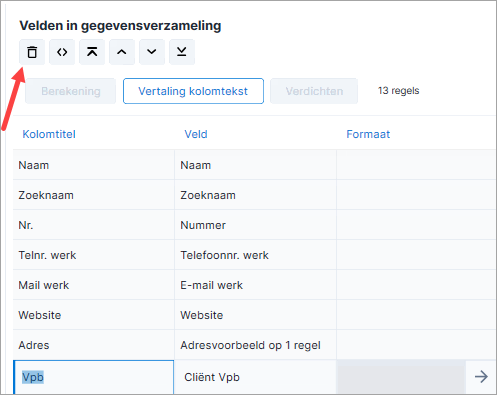Move selected field down one row
497x395 pixels.
point(152,52)
